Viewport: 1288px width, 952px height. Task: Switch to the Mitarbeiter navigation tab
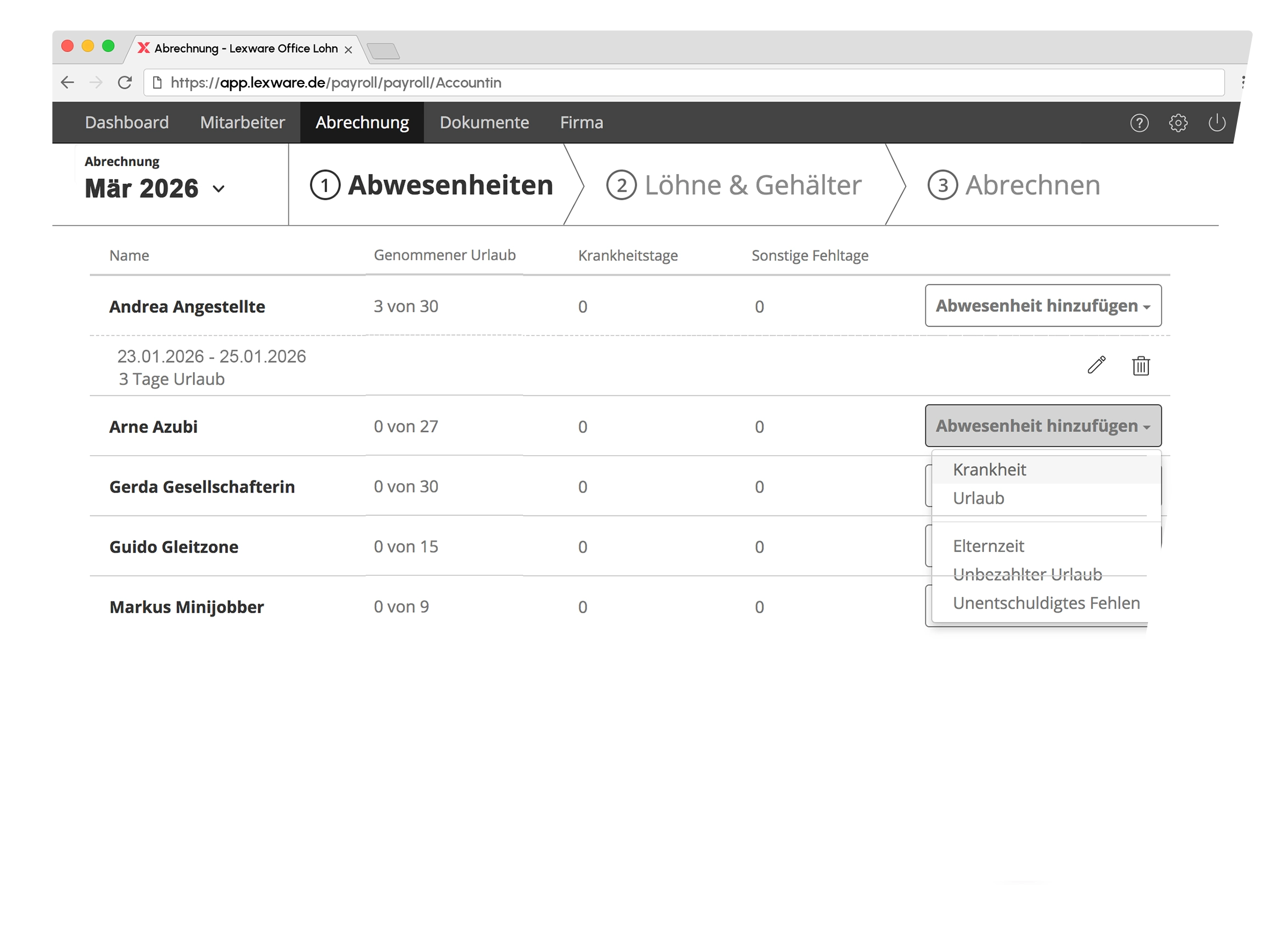[242, 122]
